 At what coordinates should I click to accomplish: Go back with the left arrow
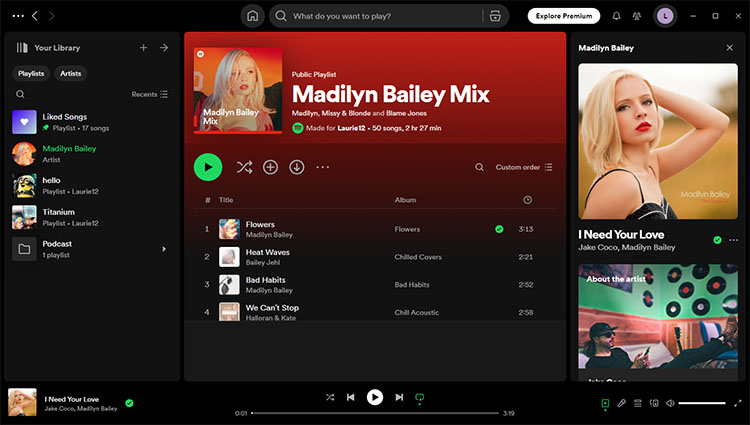click(35, 16)
